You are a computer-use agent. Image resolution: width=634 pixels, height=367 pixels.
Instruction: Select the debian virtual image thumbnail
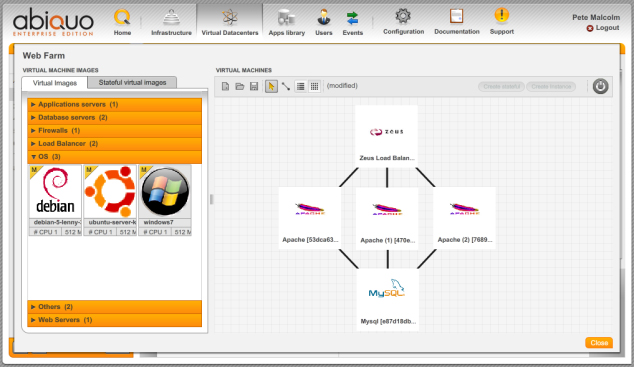click(x=55, y=192)
